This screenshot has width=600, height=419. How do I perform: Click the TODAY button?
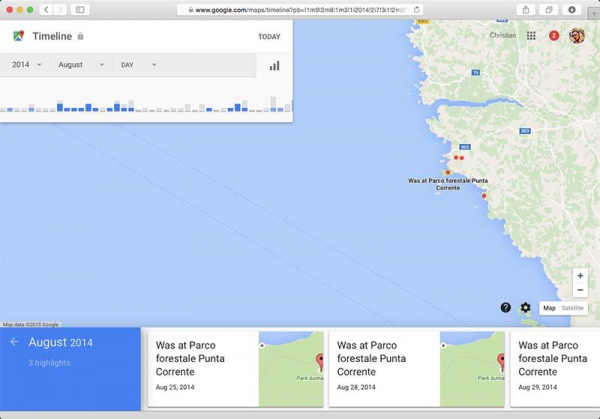tap(269, 37)
